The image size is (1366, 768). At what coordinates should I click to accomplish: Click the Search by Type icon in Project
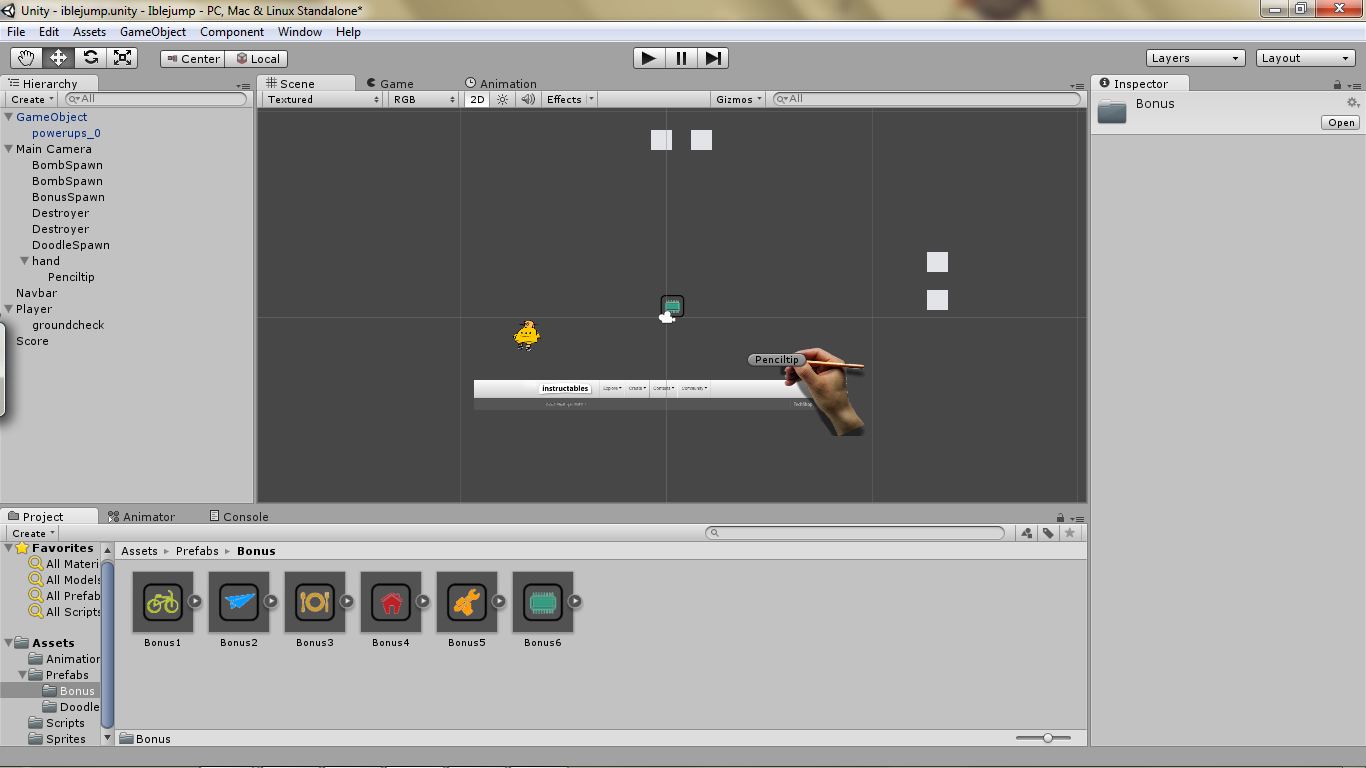(x=1027, y=533)
